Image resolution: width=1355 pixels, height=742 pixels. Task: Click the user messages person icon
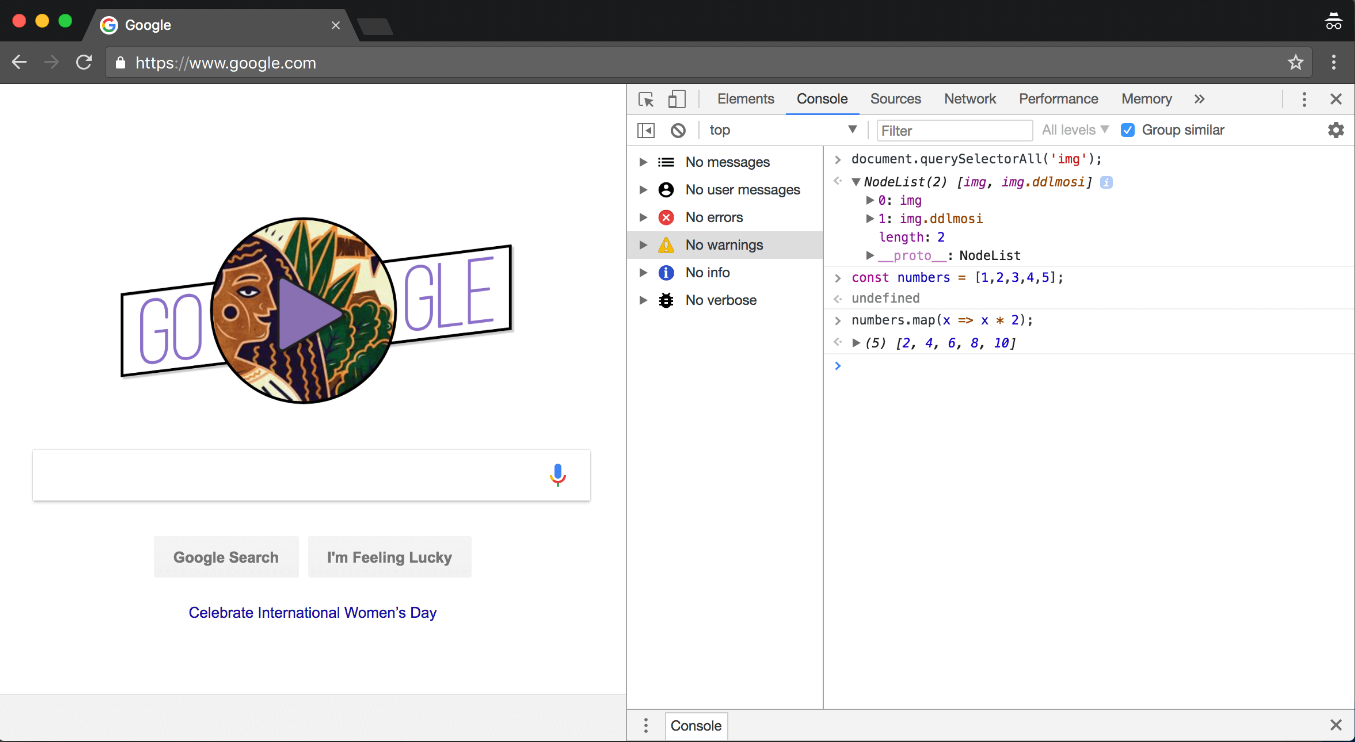[666, 190]
